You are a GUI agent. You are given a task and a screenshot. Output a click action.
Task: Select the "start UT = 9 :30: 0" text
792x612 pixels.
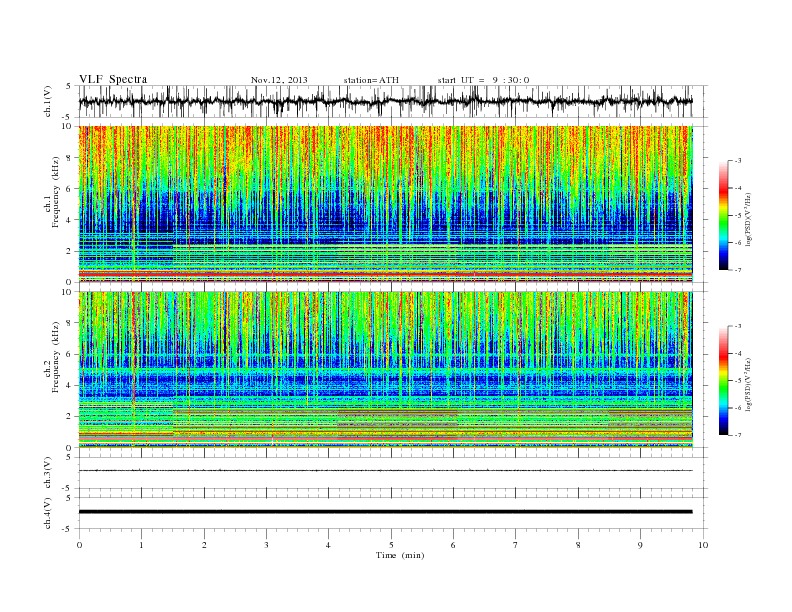coord(483,80)
